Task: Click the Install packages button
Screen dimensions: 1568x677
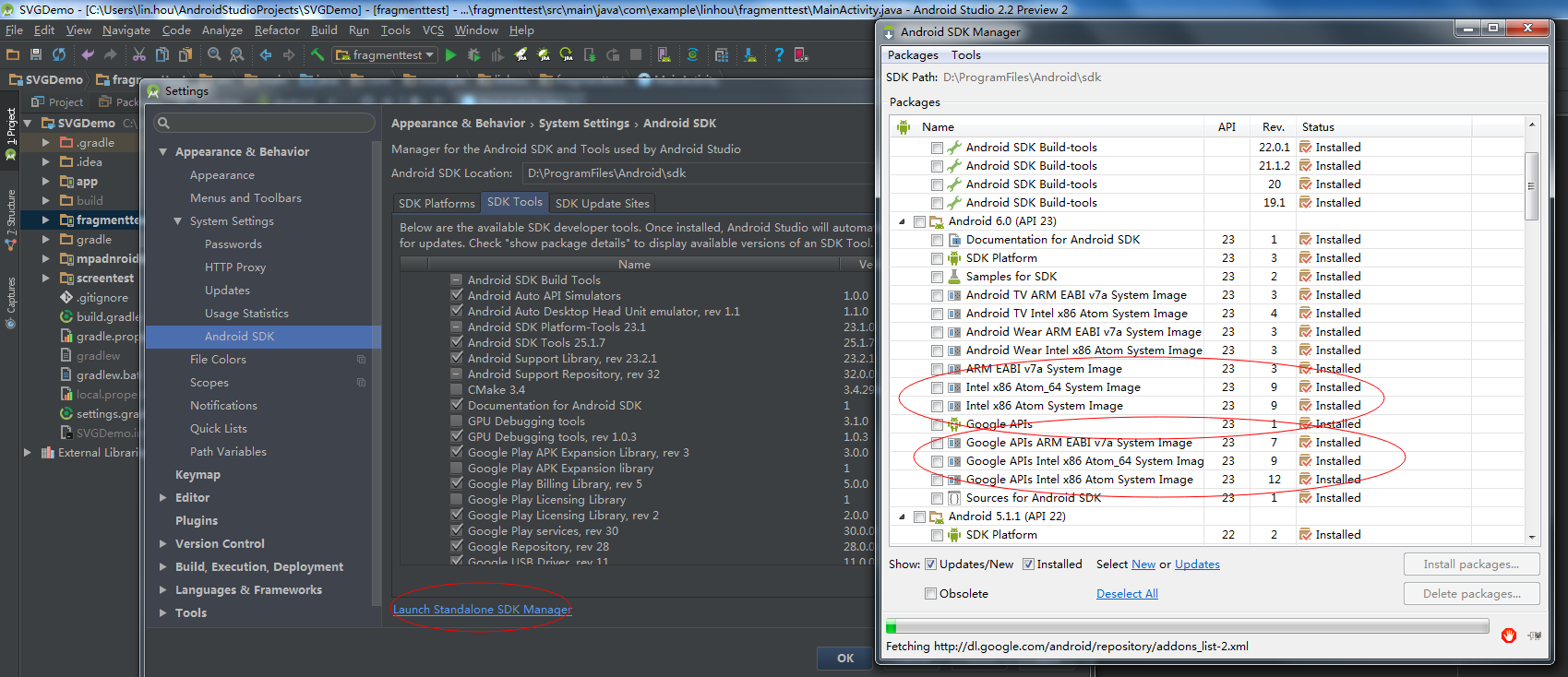Action: click(1471, 564)
